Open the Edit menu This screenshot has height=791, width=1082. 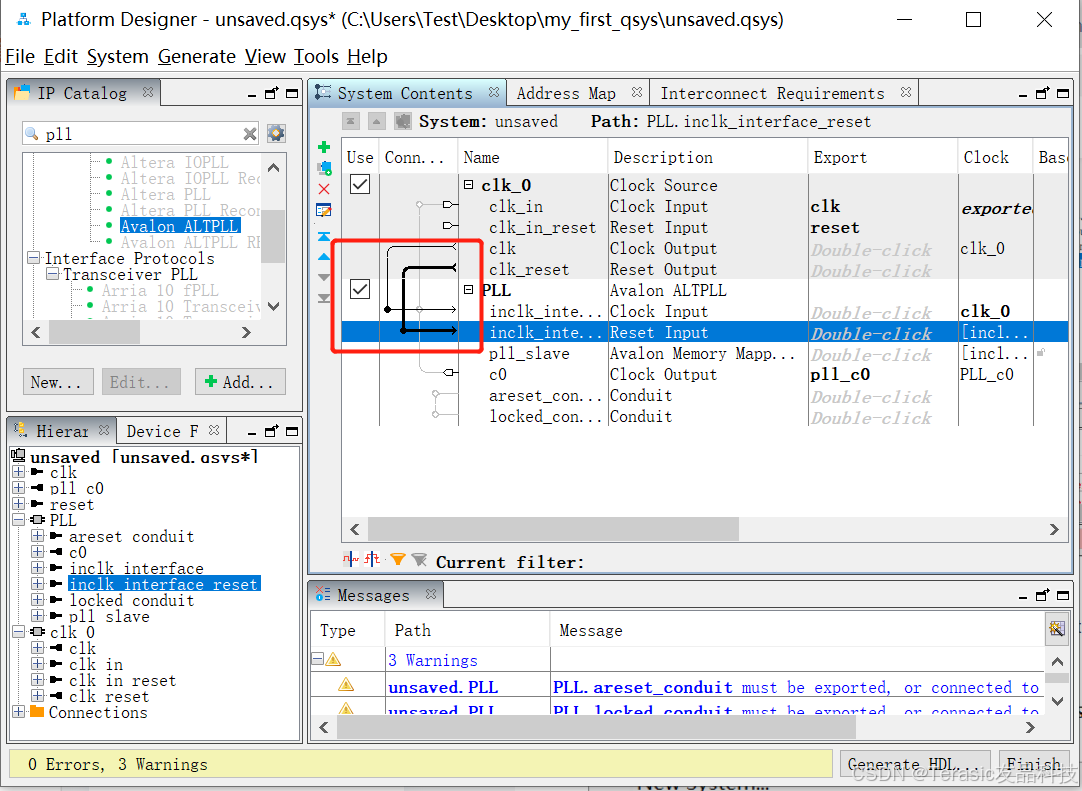point(61,57)
